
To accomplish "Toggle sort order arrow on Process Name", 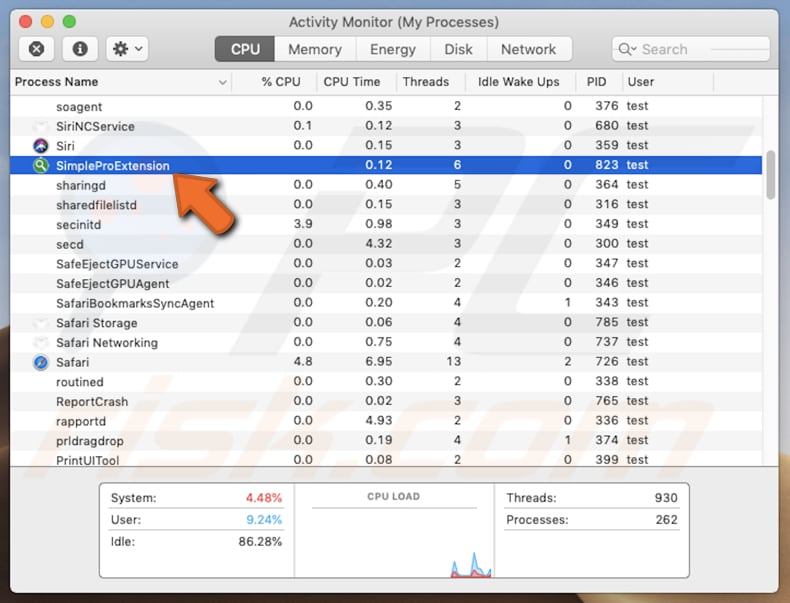I will [x=222, y=82].
